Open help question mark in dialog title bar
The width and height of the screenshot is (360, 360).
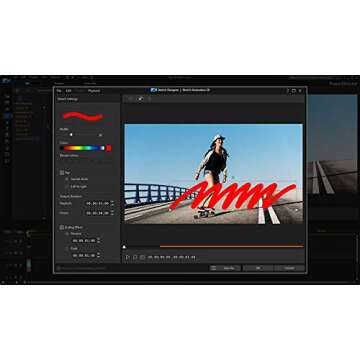[x=288, y=90]
